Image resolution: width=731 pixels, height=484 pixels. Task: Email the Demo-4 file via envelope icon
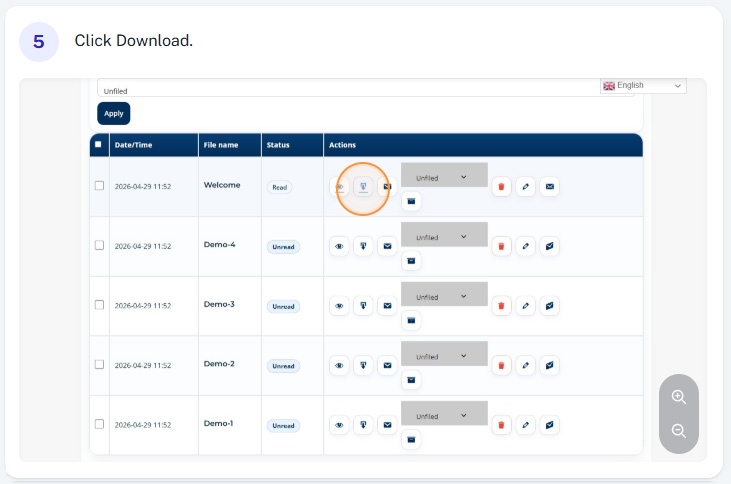coord(387,246)
